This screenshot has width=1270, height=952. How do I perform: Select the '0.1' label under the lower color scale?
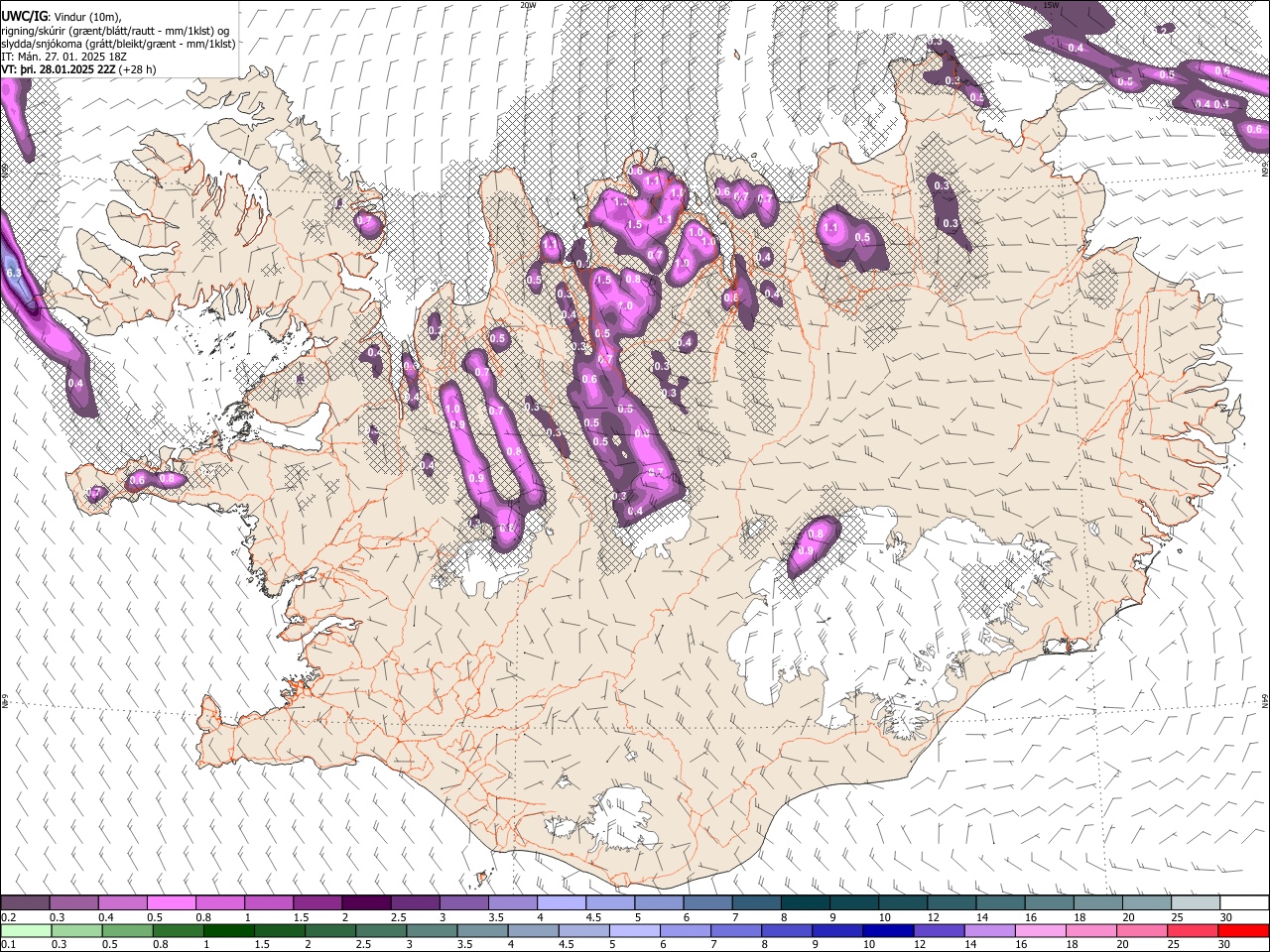[8, 945]
